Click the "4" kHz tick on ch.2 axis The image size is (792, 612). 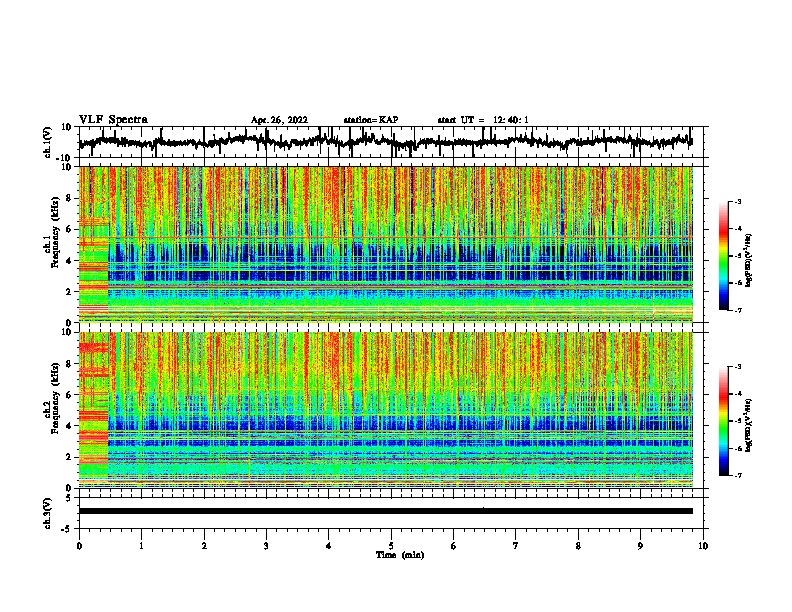click(70, 426)
